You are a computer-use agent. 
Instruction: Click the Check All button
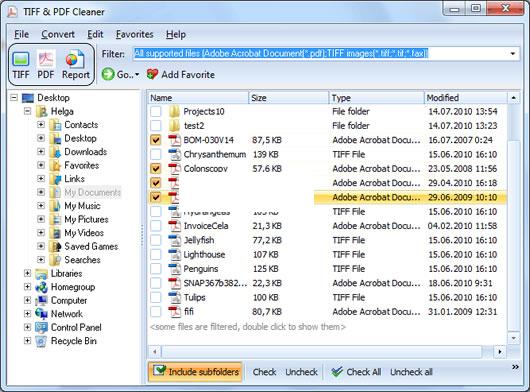click(356, 372)
